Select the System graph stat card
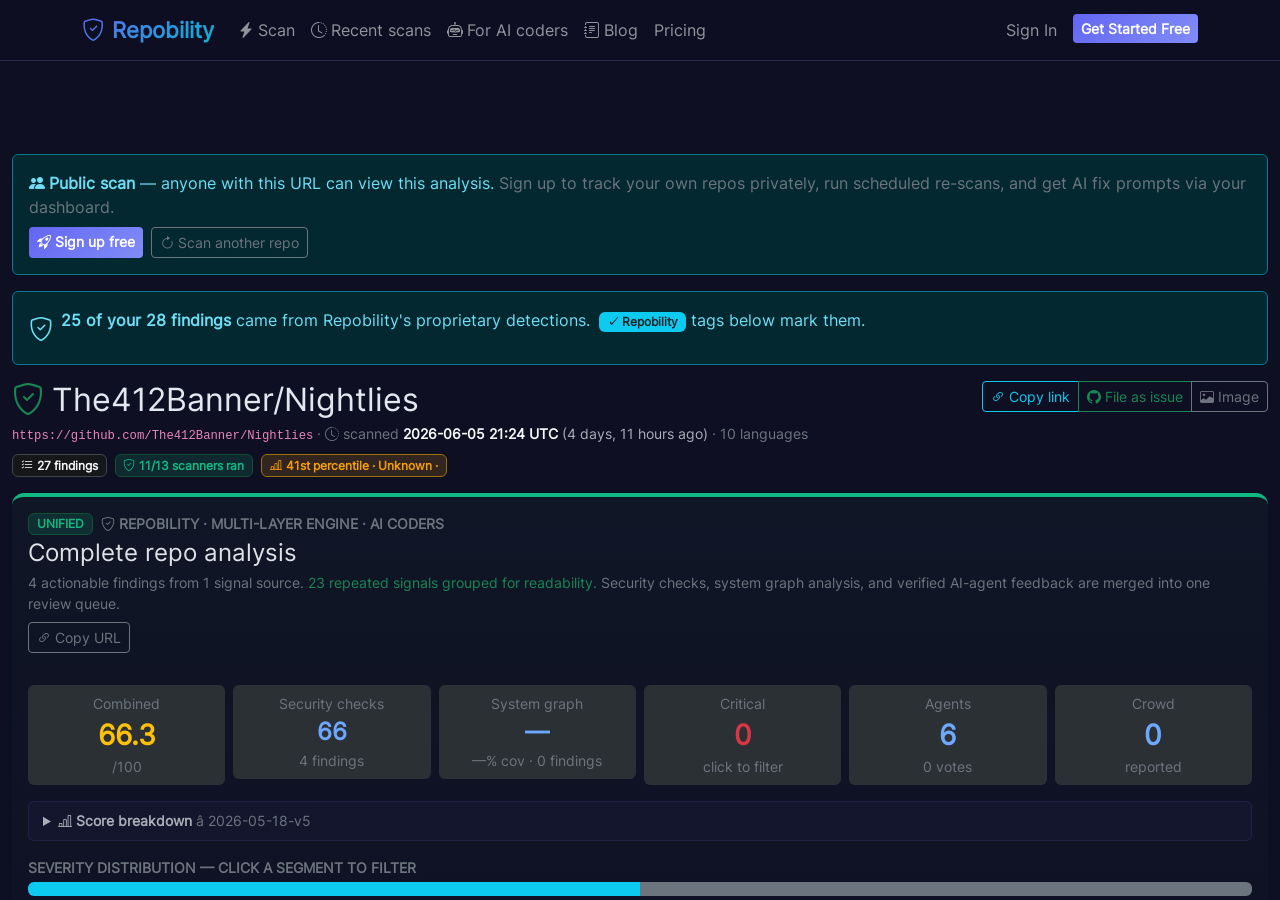Image resolution: width=1280 pixels, height=900 pixels. tap(537, 732)
